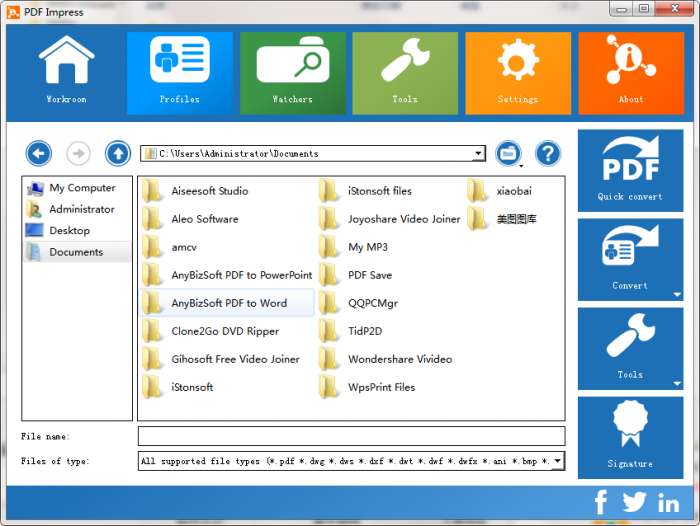Go up one folder level
The image size is (700, 526).
(118, 154)
